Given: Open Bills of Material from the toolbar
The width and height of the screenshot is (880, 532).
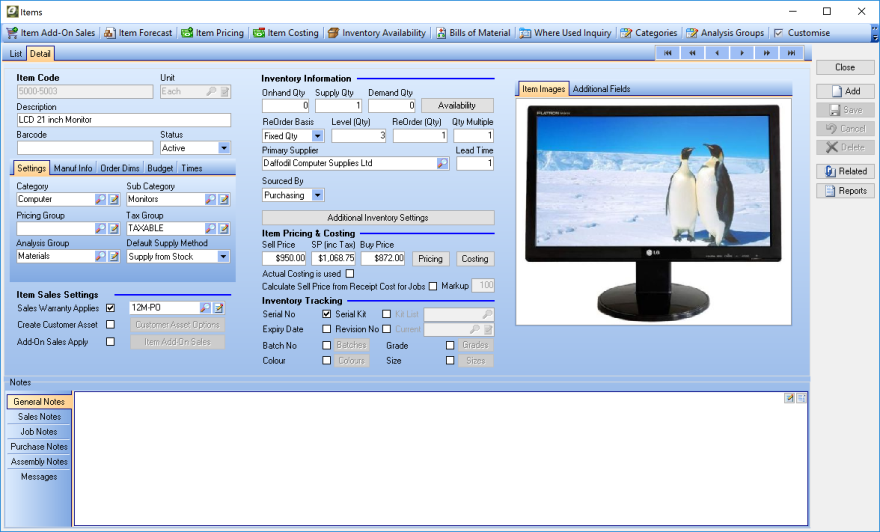Looking at the screenshot, I should pyautogui.click(x=473, y=33).
